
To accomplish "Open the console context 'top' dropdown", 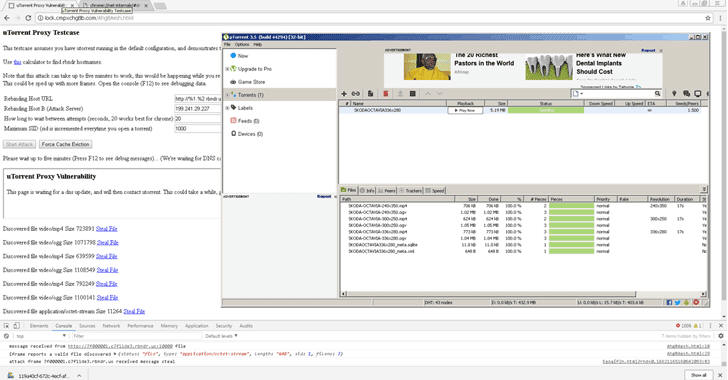I will tap(41, 336).
